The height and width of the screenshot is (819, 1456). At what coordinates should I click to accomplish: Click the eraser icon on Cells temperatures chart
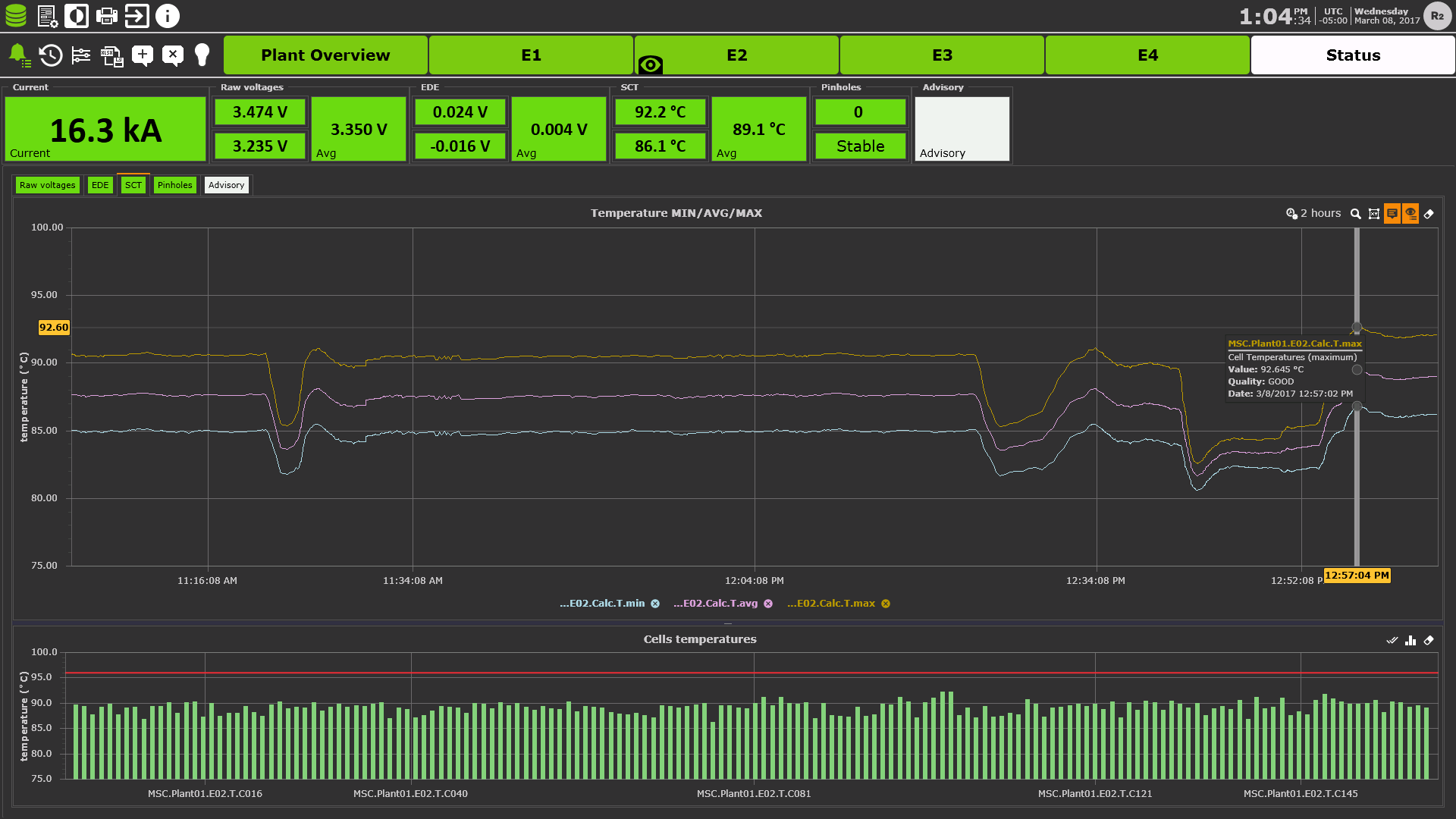(1429, 641)
